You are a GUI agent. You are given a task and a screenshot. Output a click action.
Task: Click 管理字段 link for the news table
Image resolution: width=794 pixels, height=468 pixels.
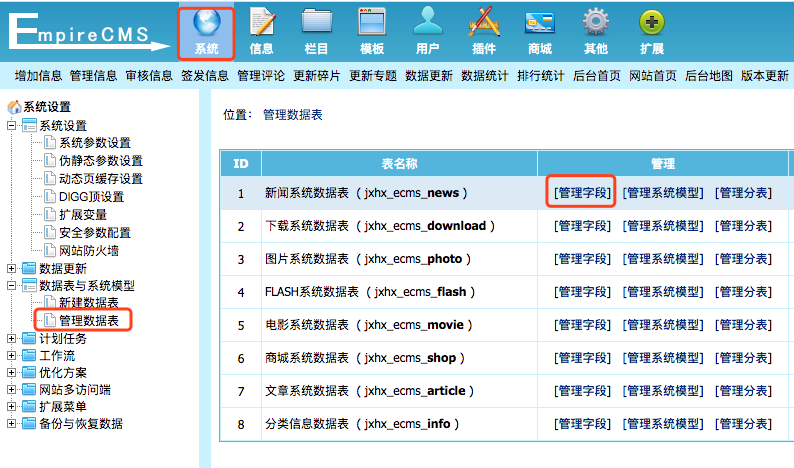(582, 193)
